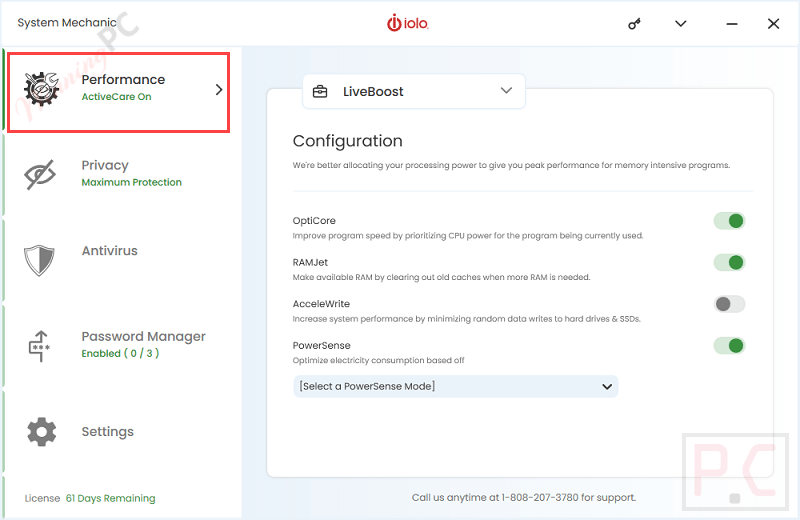Click the AcceleWrite label
800x520 pixels.
(x=321, y=304)
